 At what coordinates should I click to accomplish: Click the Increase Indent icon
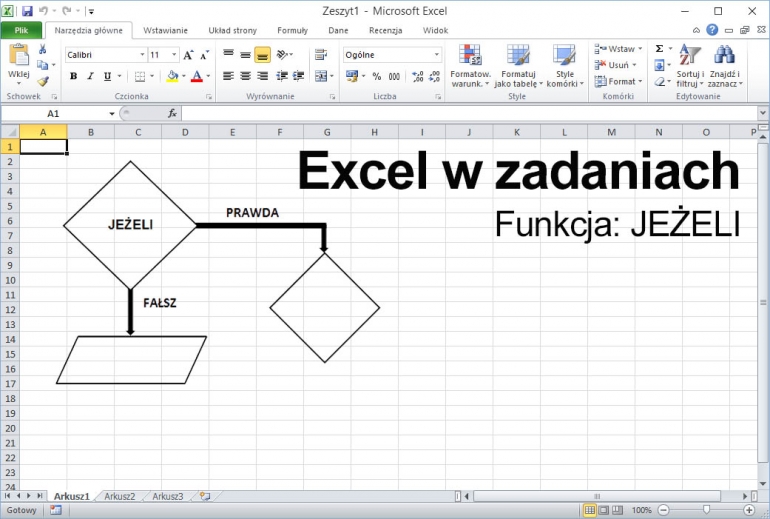299,76
